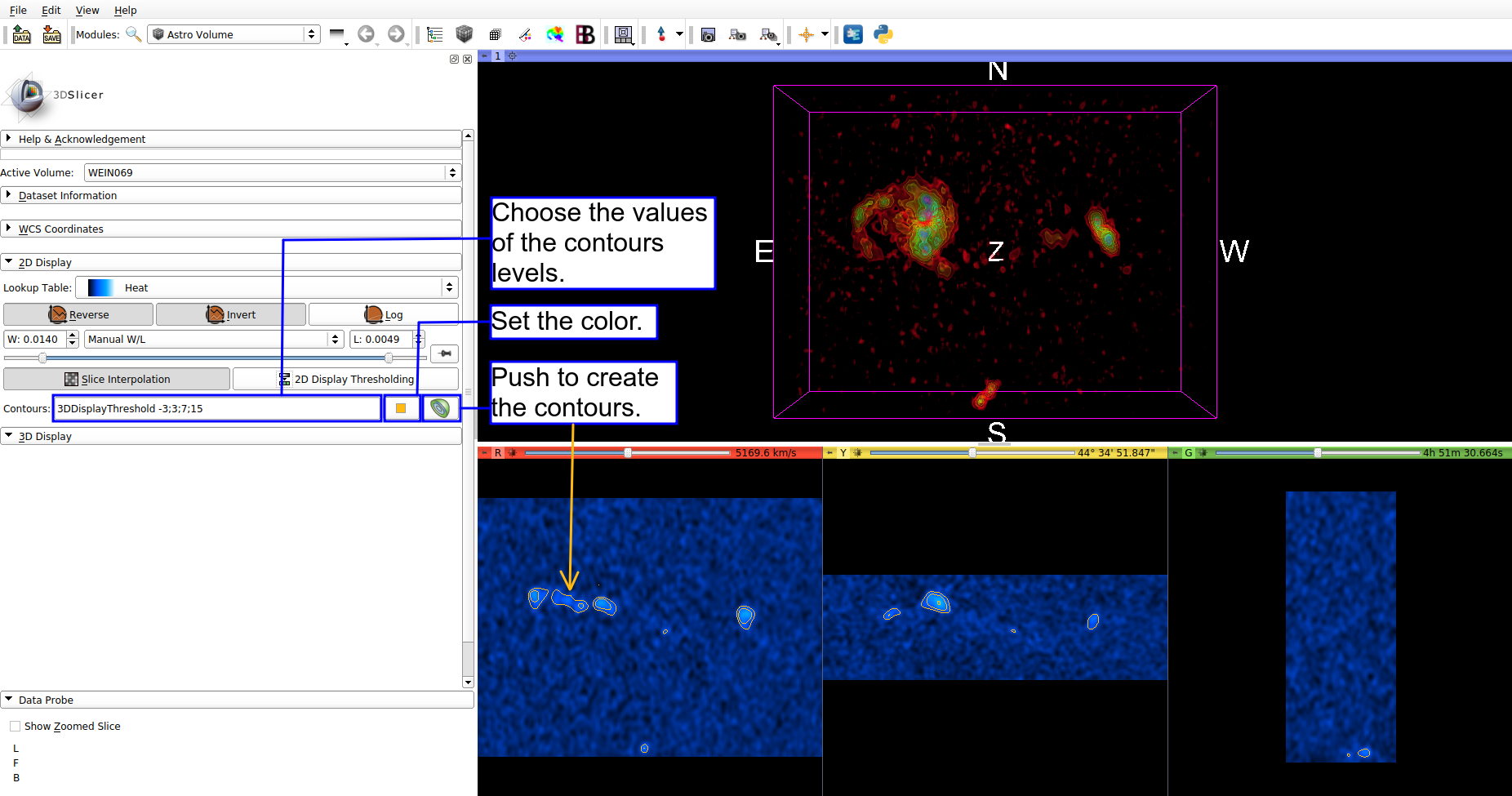This screenshot has width=1512, height=796.
Task: Toggle the 2D Display Thresholding button
Action: (346, 379)
